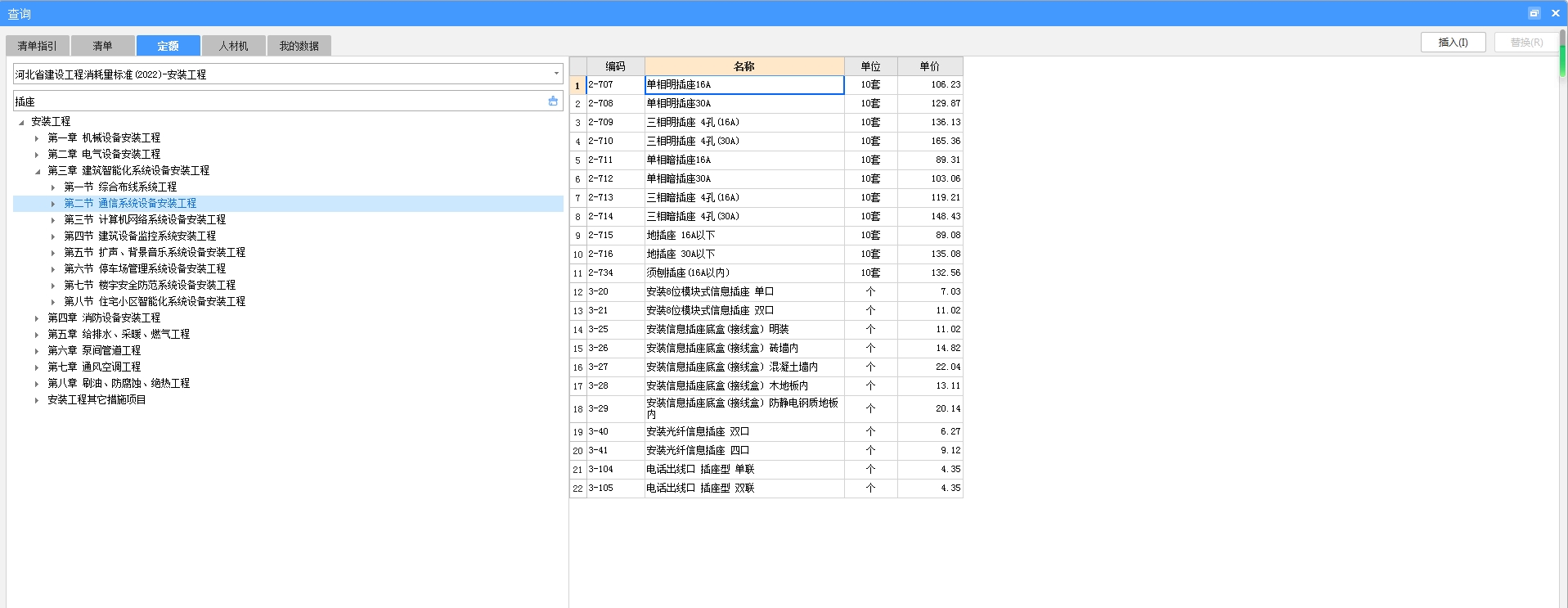Switch to 清单 tab
The width and height of the screenshot is (1568, 608).
click(x=103, y=46)
